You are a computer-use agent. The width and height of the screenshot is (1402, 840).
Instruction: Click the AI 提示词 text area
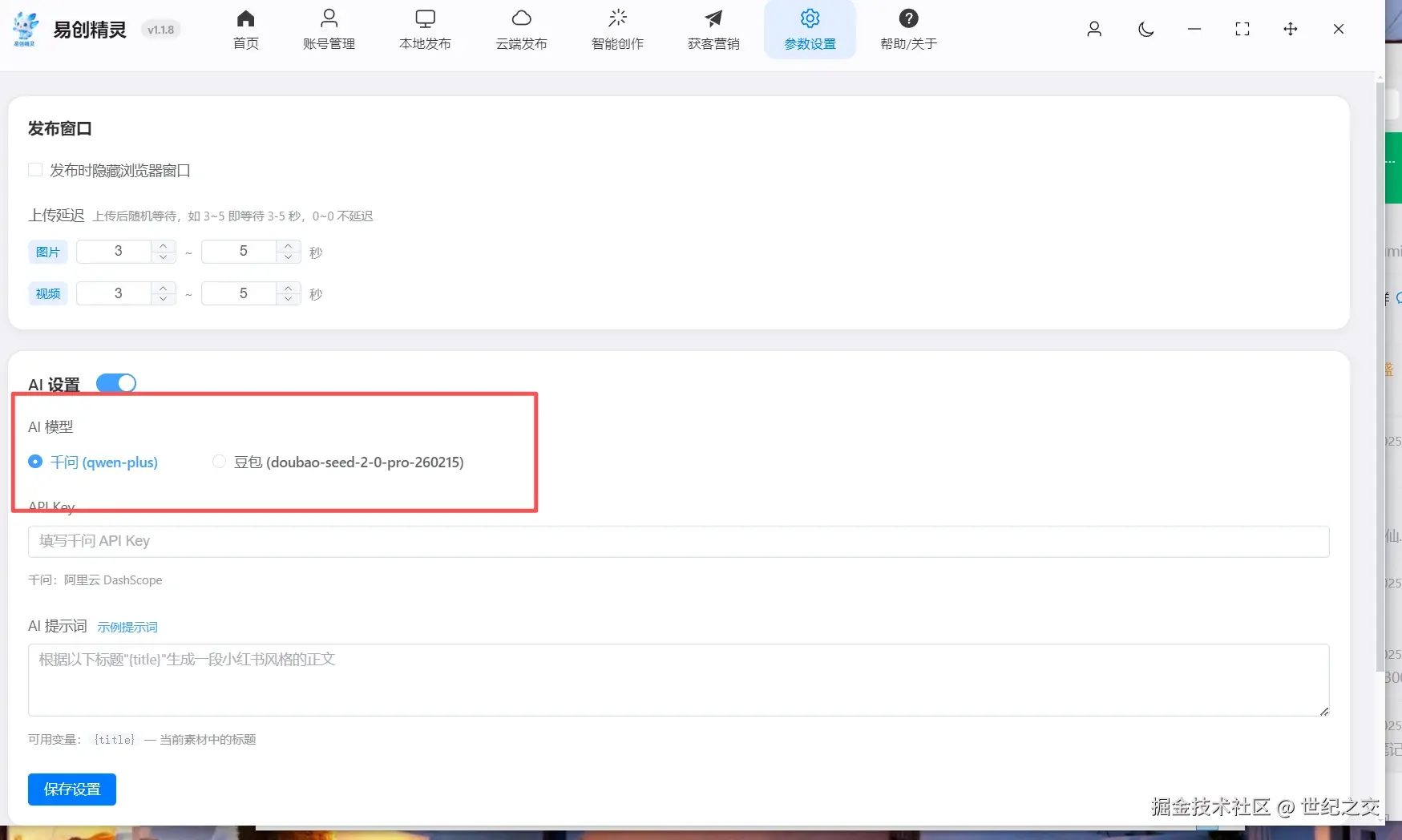click(x=678, y=680)
